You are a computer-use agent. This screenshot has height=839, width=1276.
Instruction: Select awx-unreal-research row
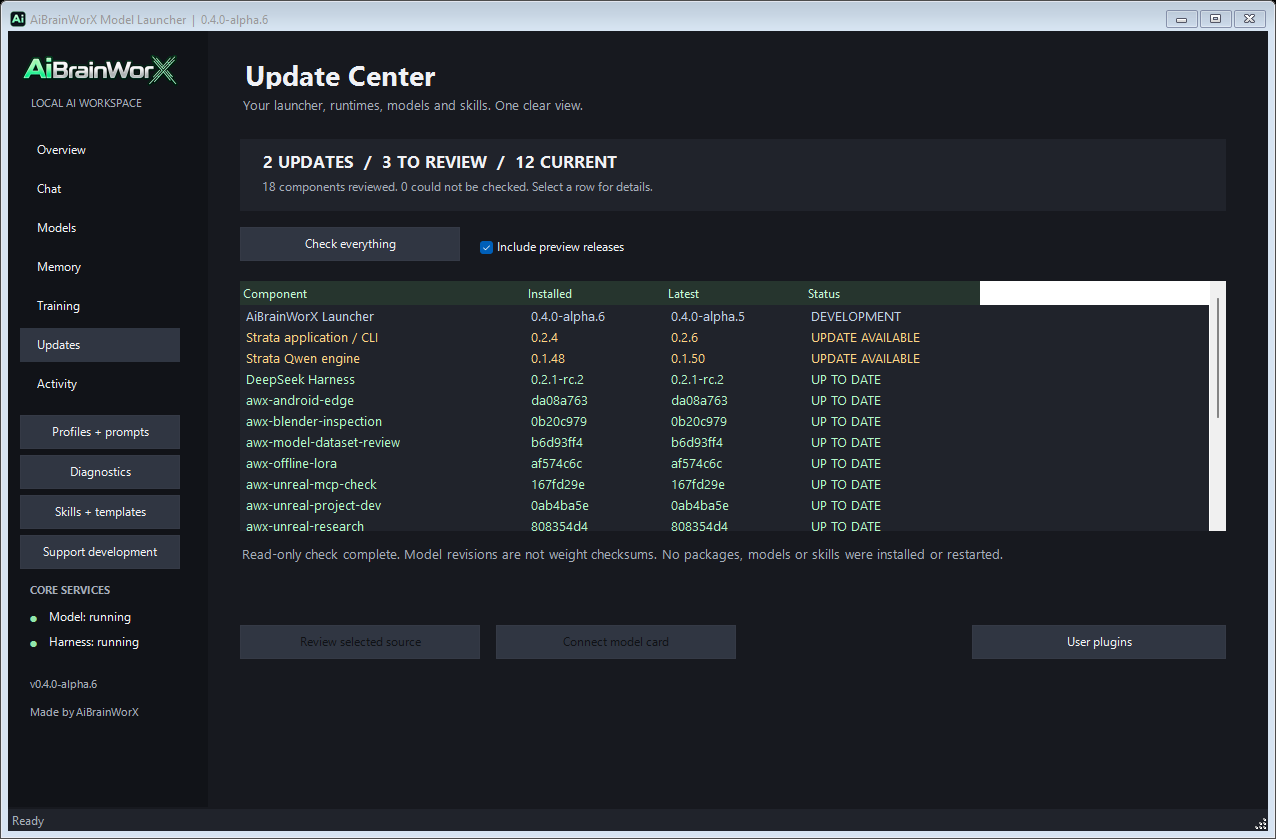[x=725, y=525]
